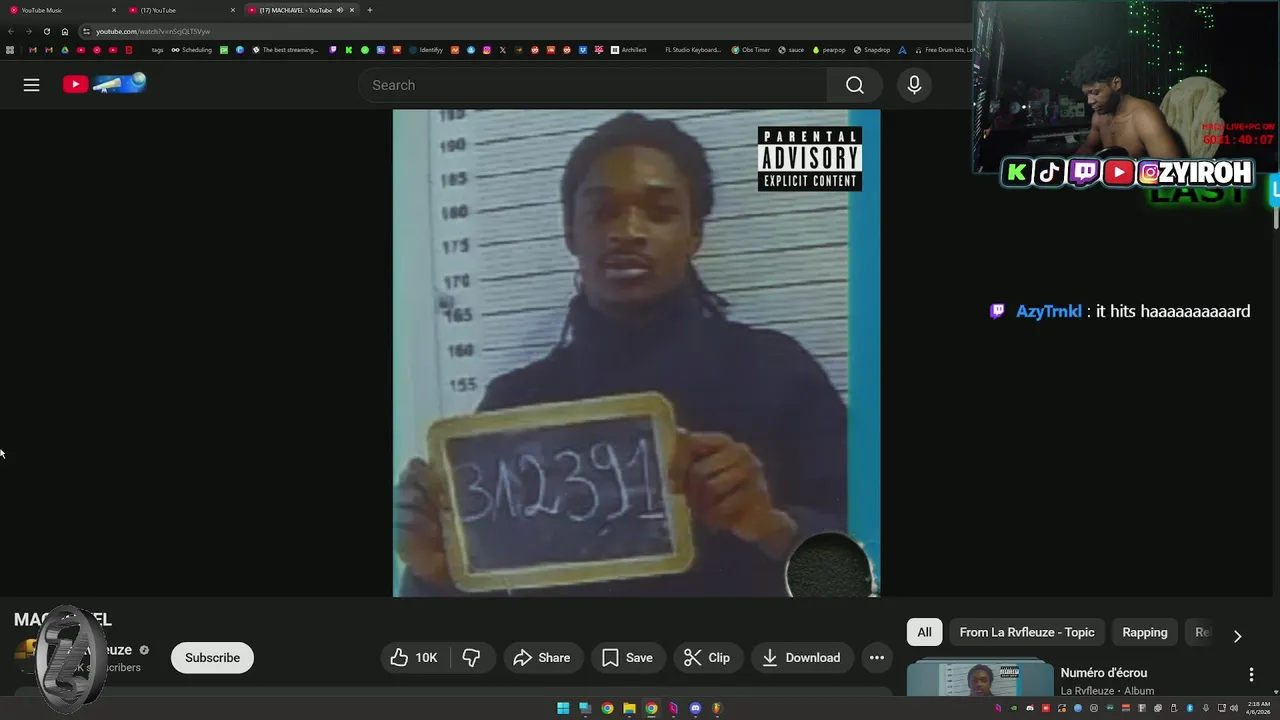Open the Kick bookmark icon

pos(348,50)
